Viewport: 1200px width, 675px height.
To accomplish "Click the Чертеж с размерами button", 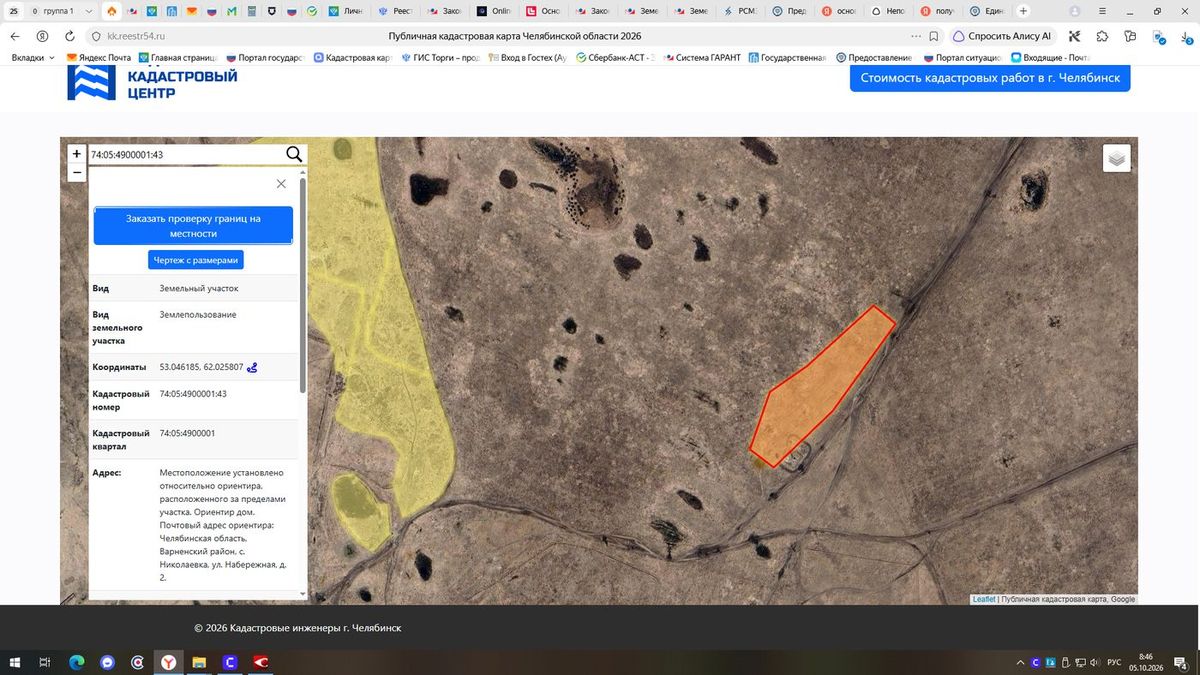I will point(196,260).
